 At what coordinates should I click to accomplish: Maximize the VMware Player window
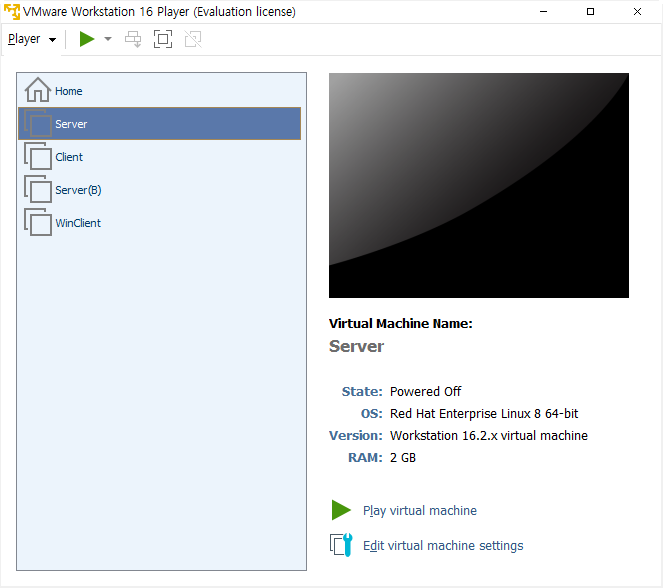pyautogui.click(x=590, y=11)
